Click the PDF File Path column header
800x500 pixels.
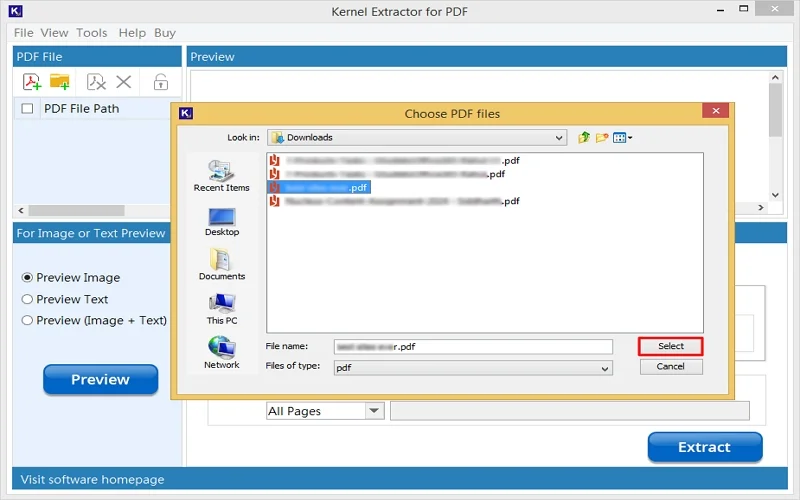[x=82, y=108]
